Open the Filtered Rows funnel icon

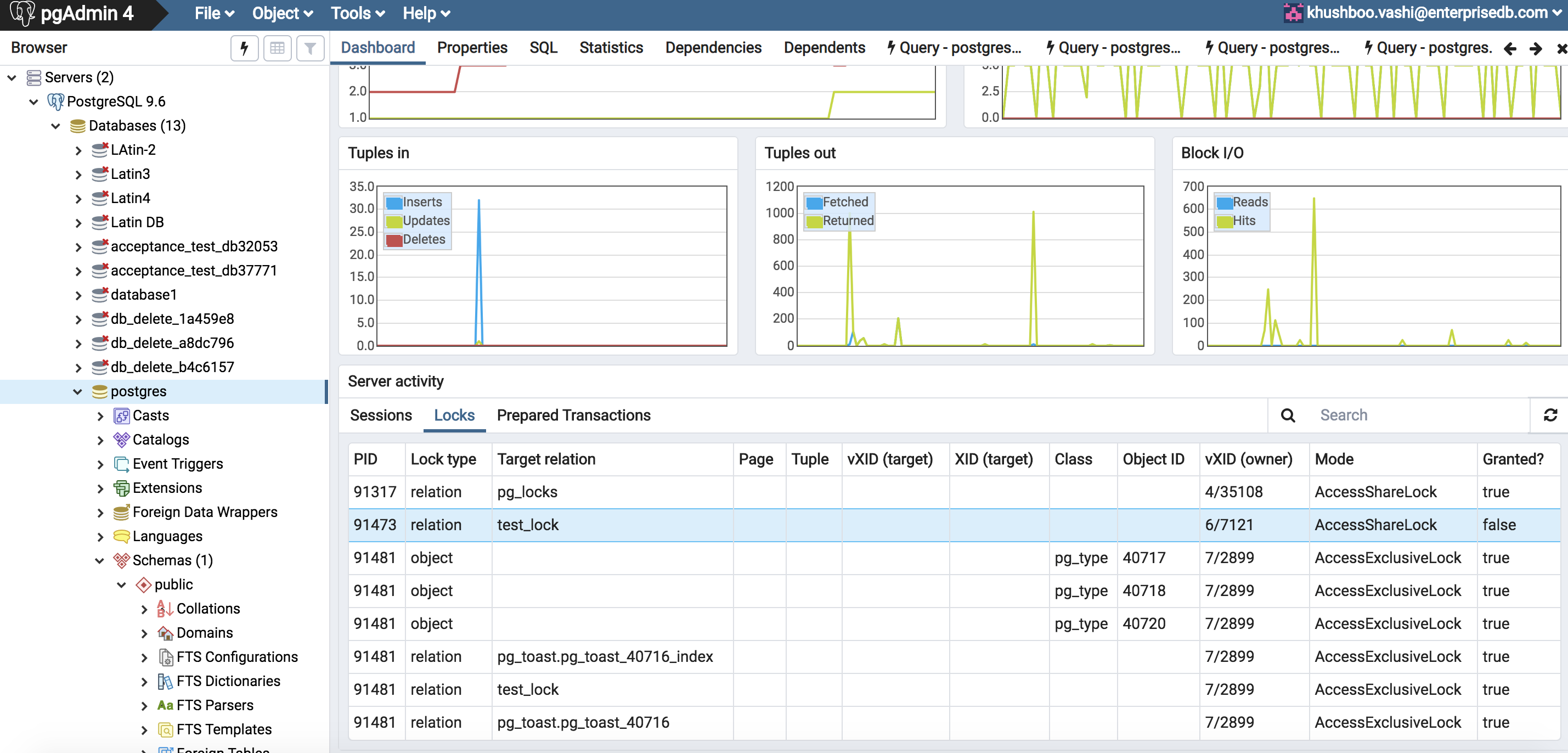pos(311,48)
